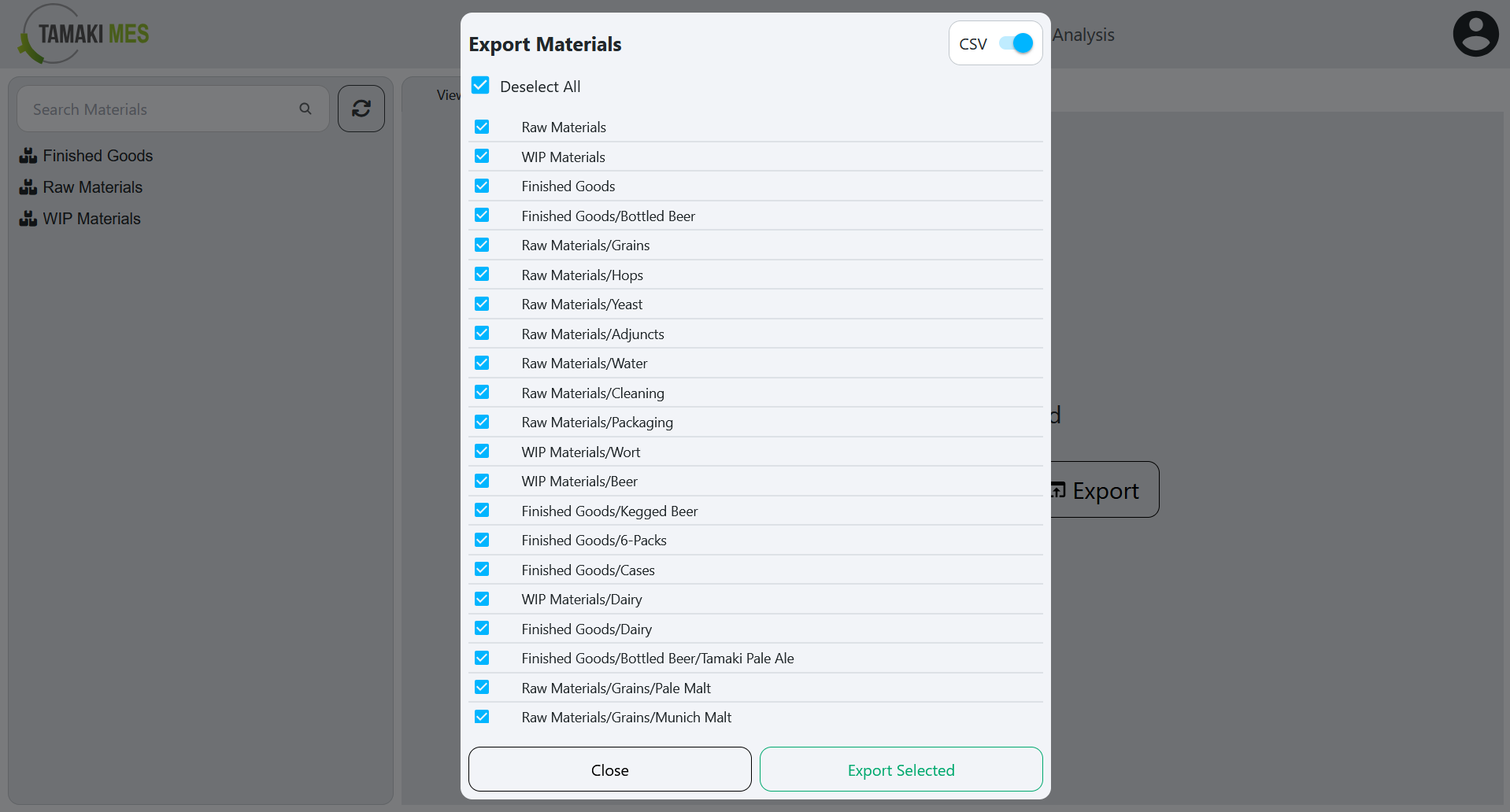The image size is (1510, 812).
Task: Click the refresh materials icon
Action: click(361, 109)
